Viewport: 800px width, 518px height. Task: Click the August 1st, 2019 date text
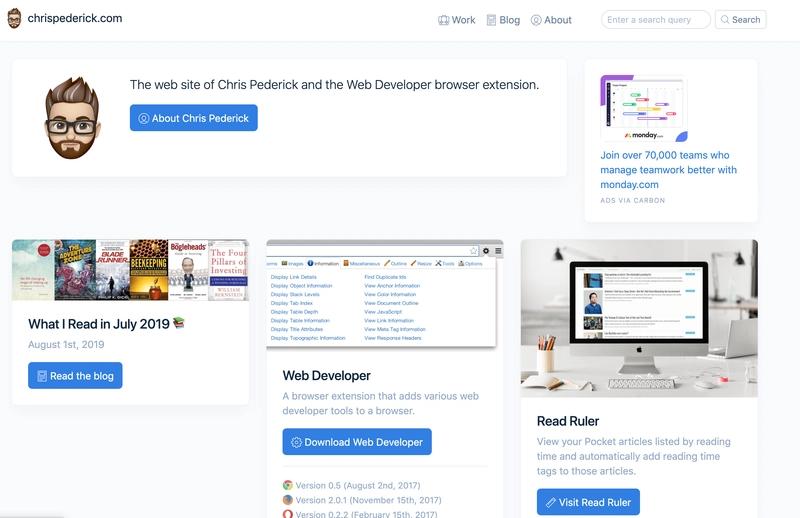(x=66, y=344)
